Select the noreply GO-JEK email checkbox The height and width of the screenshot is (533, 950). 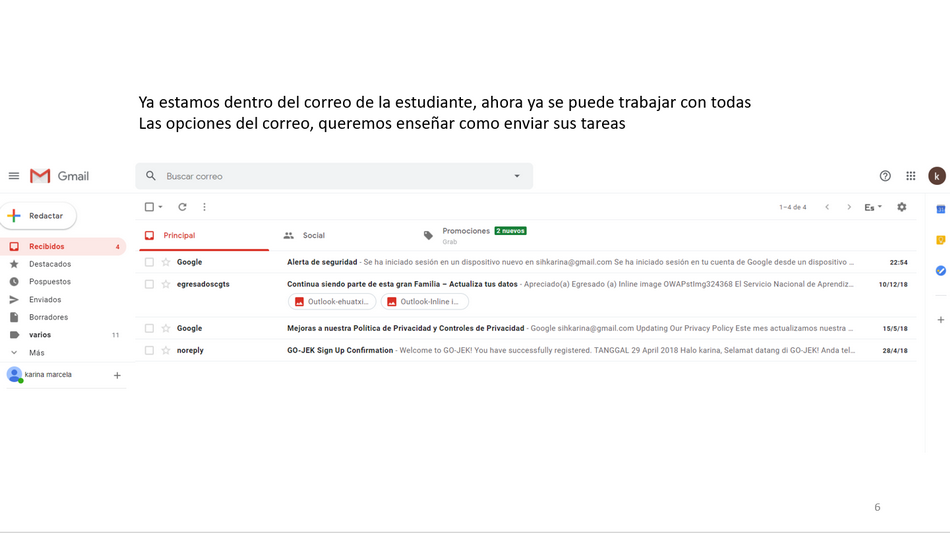pos(149,350)
